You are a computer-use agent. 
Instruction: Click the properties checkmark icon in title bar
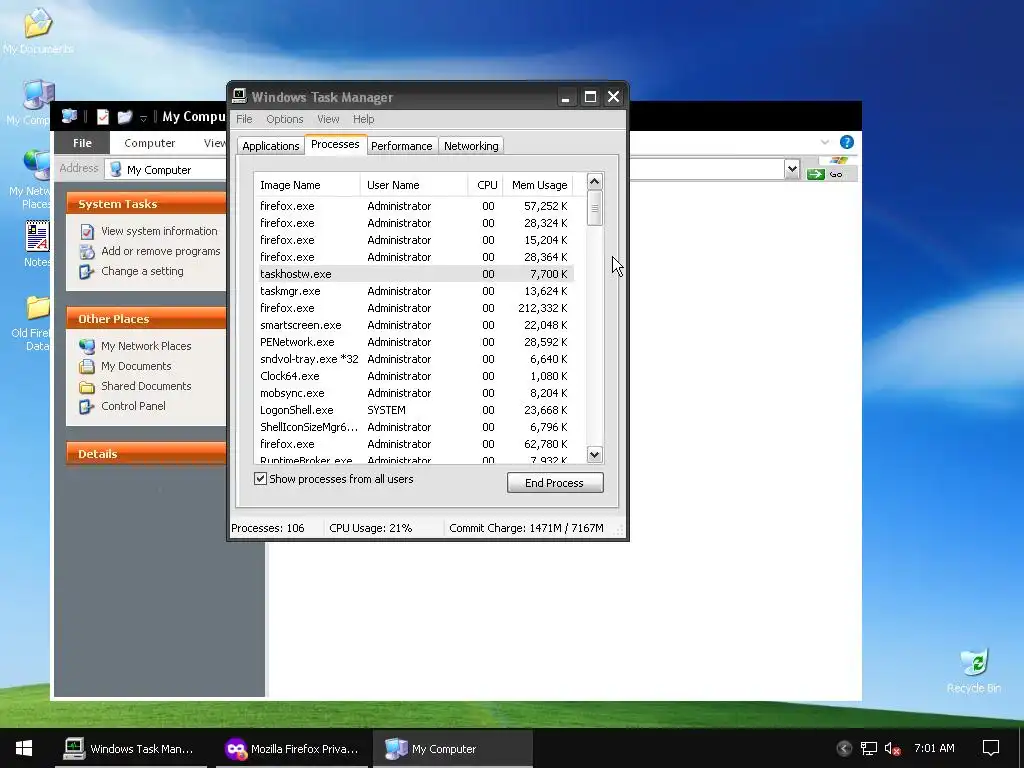tap(103, 117)
